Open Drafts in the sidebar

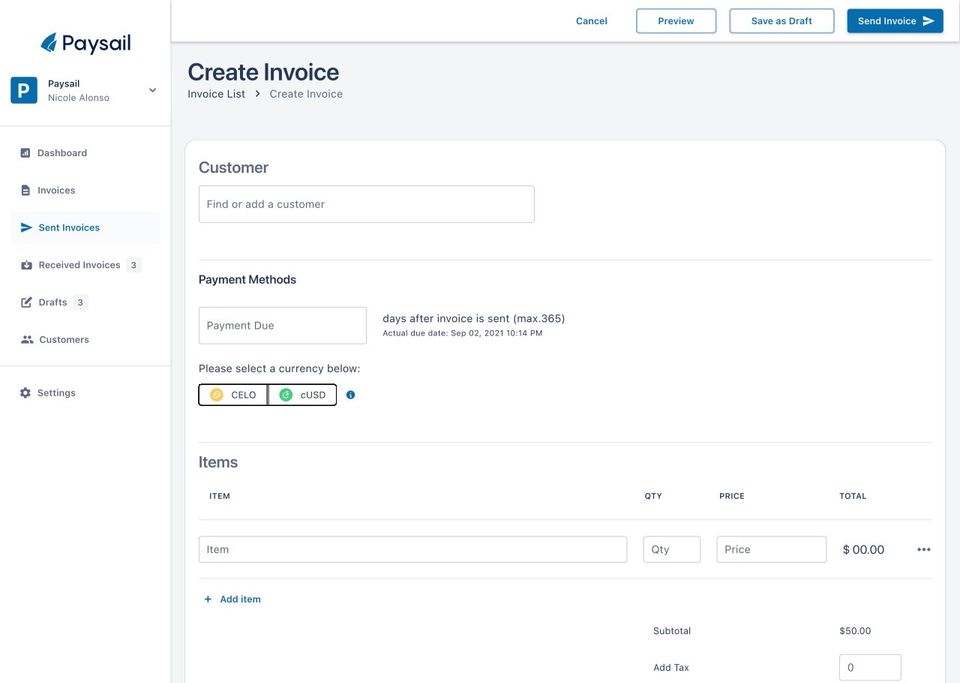(85, 302)
